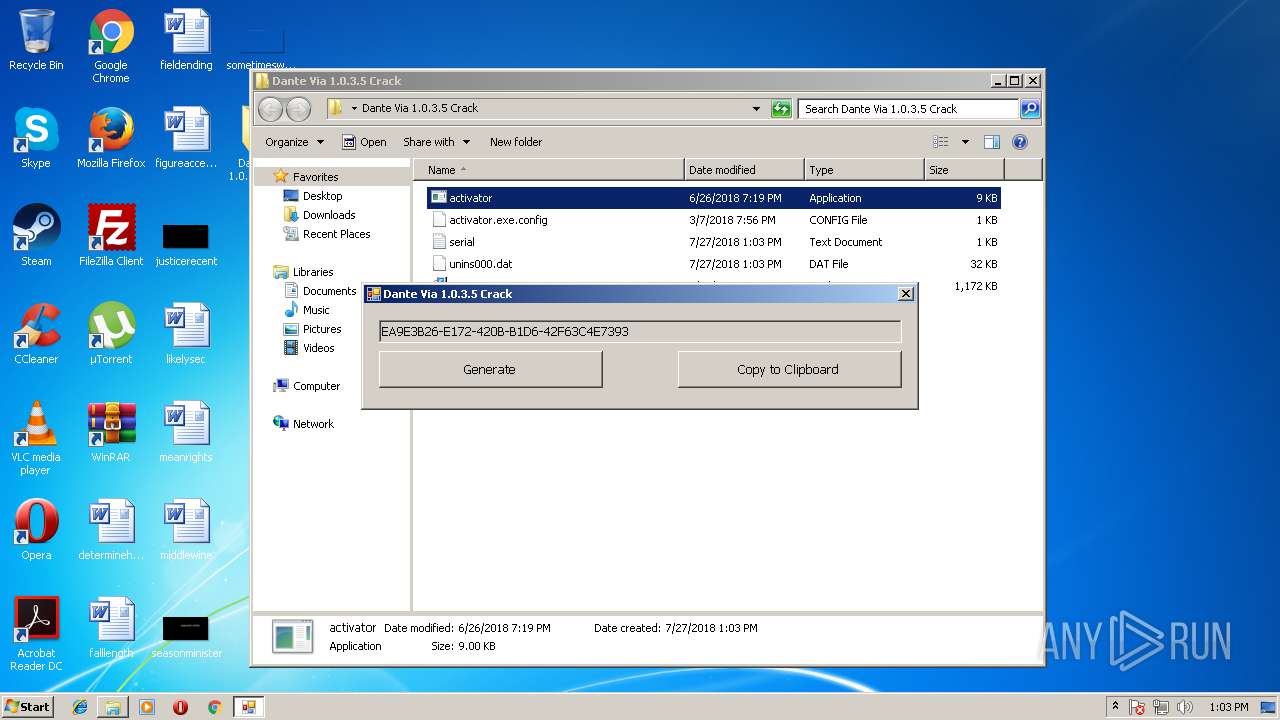Click the address bar refresh icon
The height and width of the screenshot is (720, 1280).
click(781, 109)
